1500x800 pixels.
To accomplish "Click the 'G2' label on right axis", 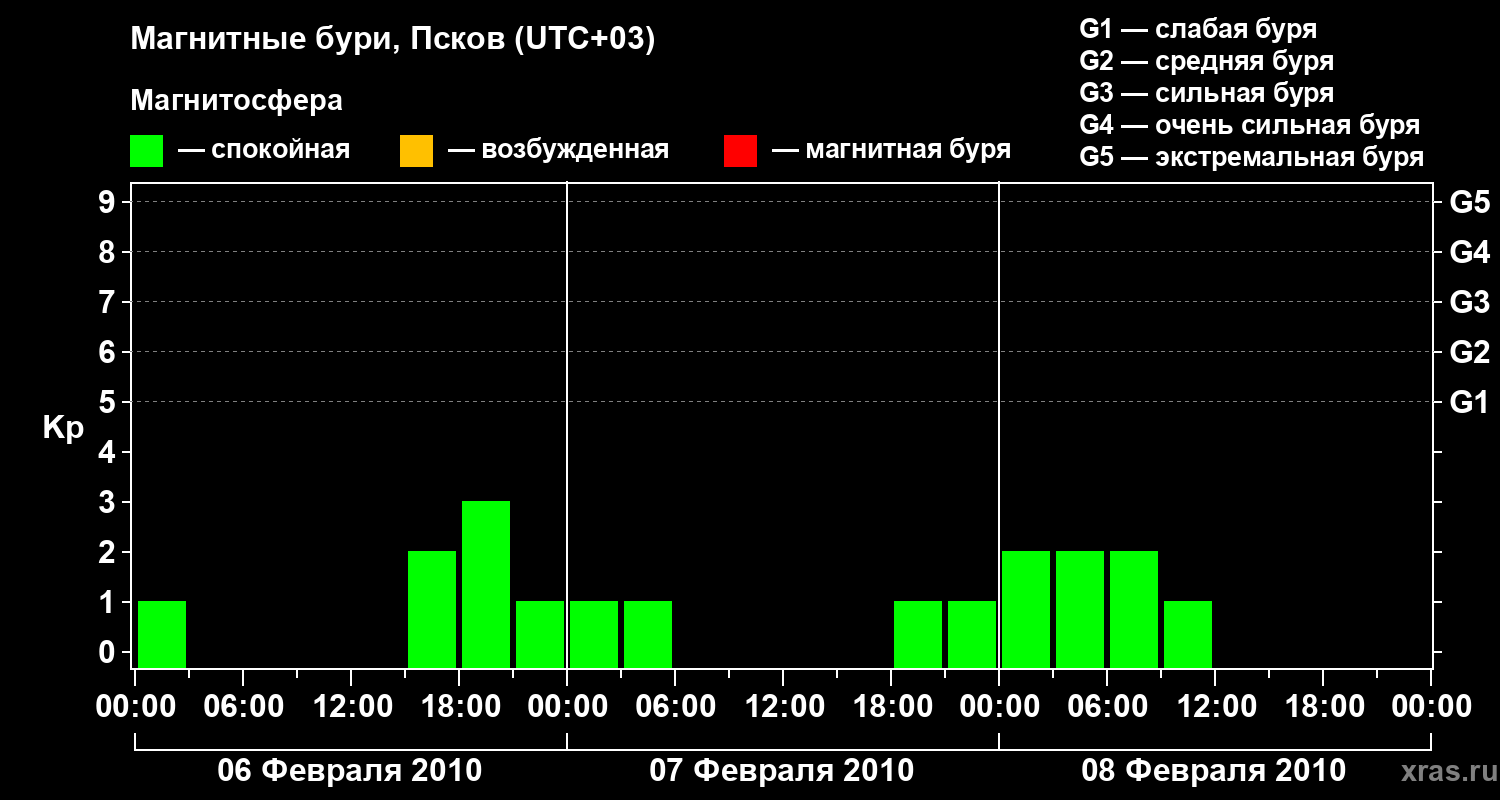I will [1469, 353].
